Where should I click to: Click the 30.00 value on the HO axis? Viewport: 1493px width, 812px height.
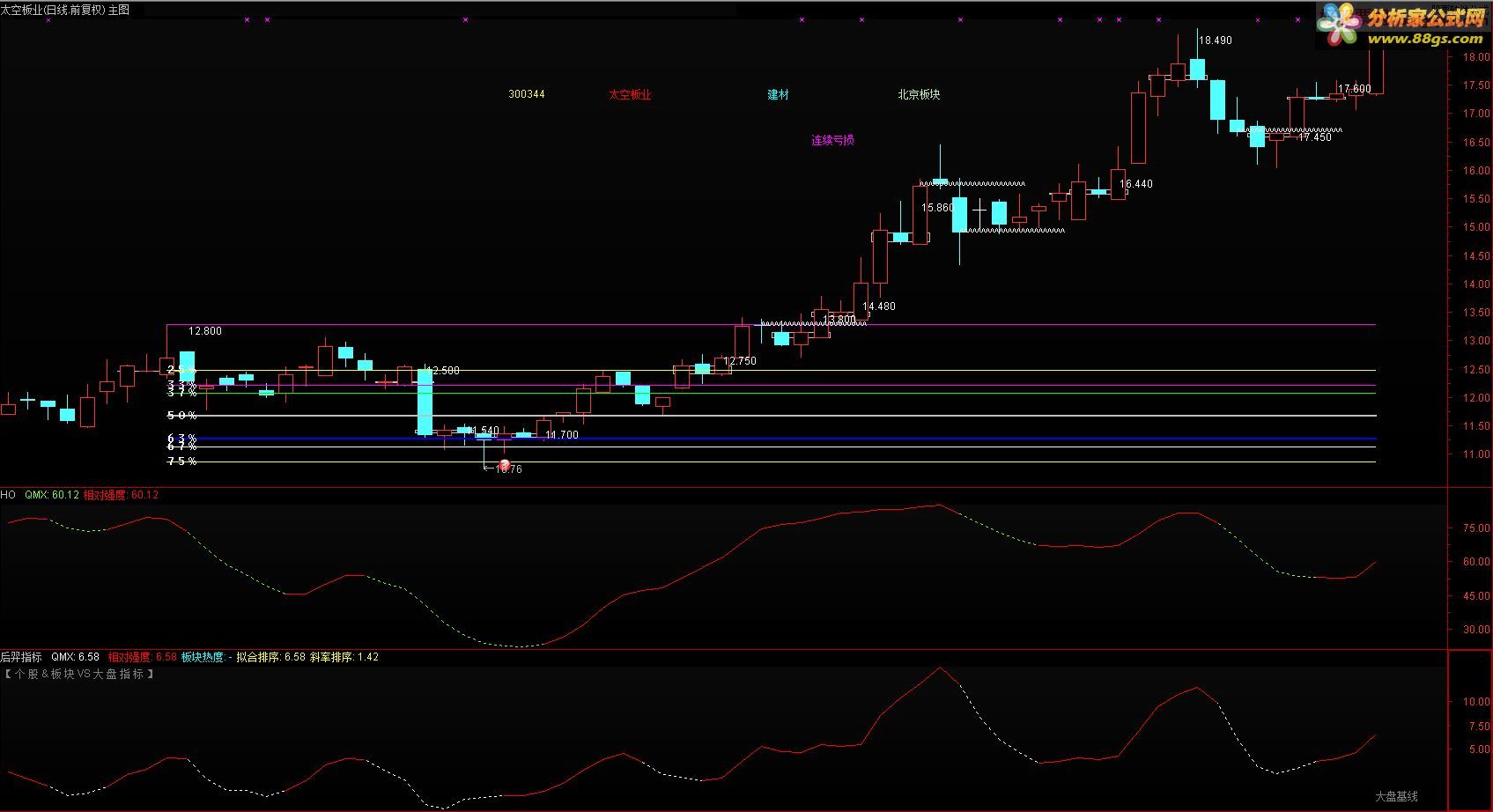[1476, 630]
